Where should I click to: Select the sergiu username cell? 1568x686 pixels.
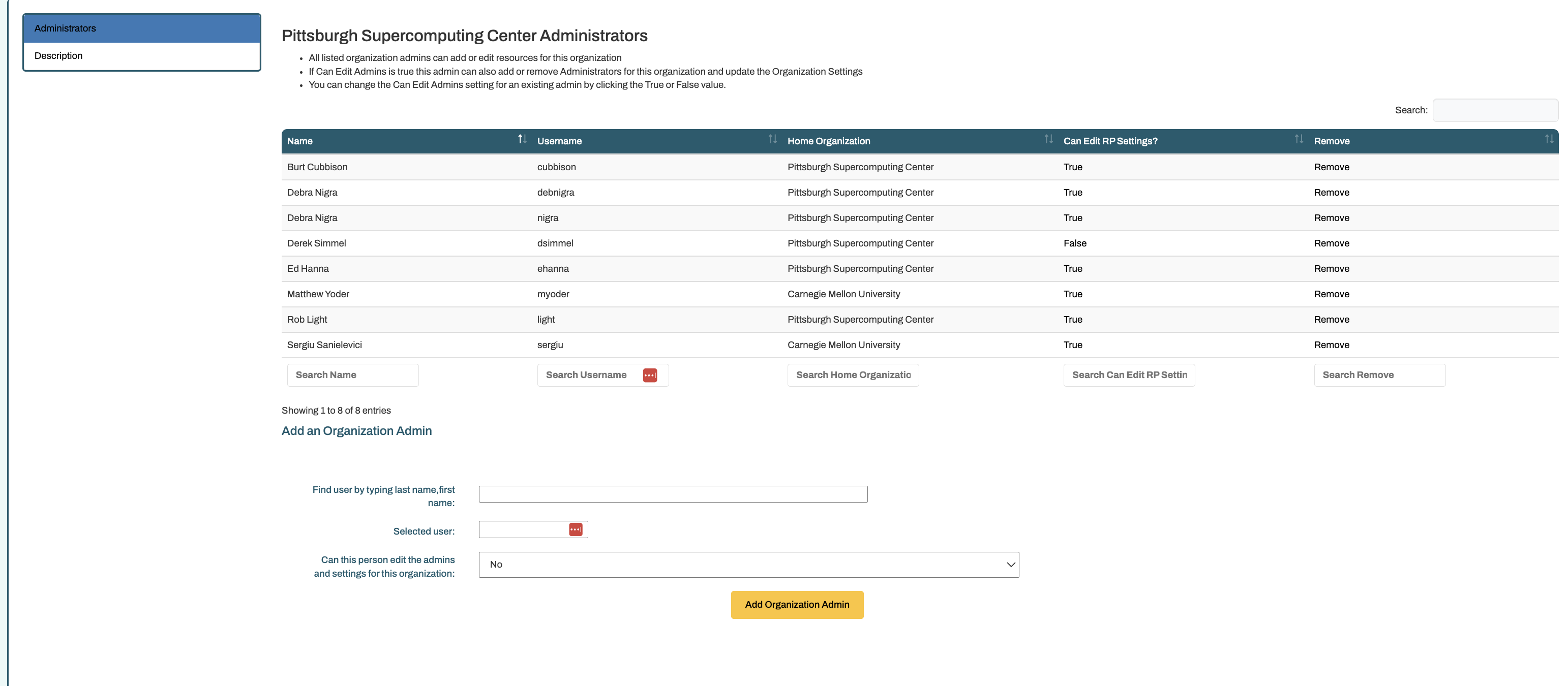tap(550, 345)
